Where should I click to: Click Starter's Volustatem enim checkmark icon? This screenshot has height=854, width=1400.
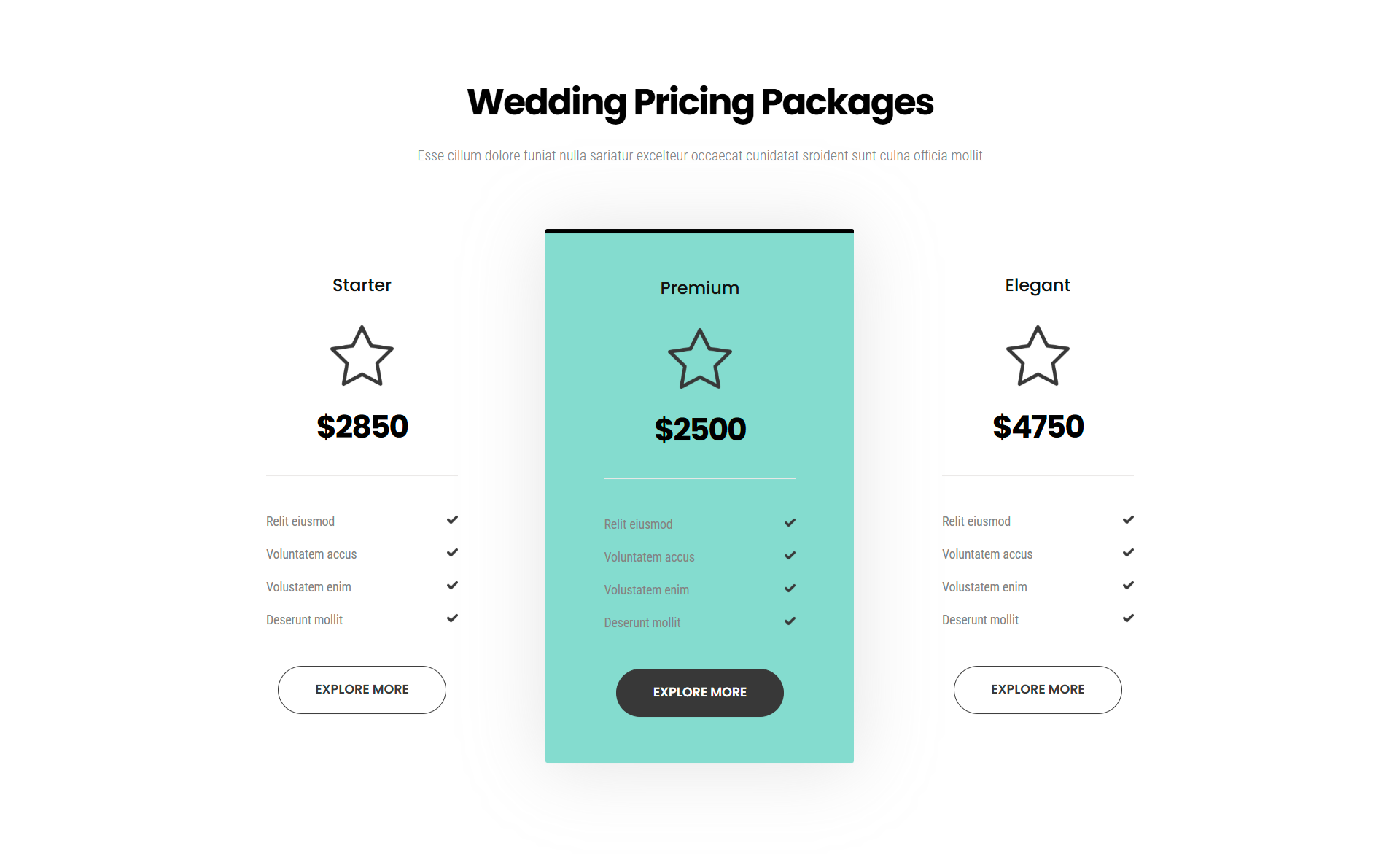coord(452,586)
